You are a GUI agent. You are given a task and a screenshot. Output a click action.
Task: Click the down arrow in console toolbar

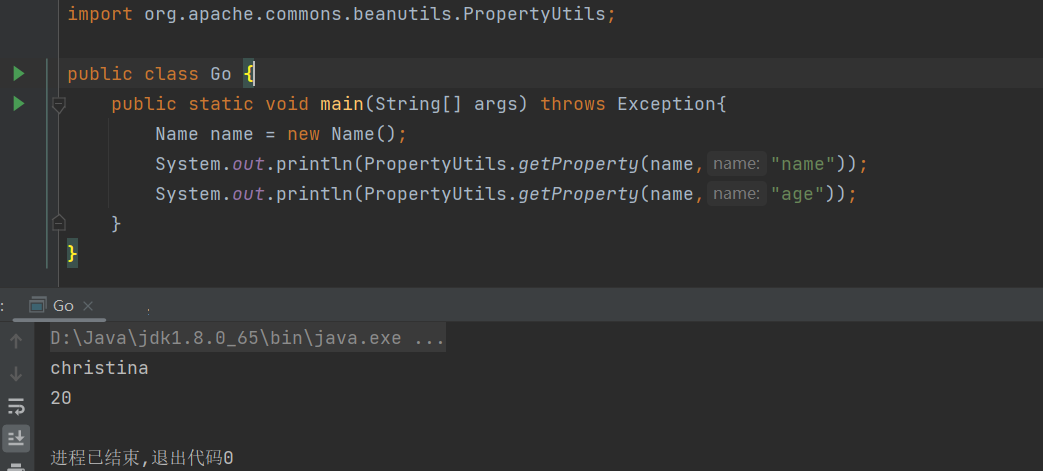(16, 373)
